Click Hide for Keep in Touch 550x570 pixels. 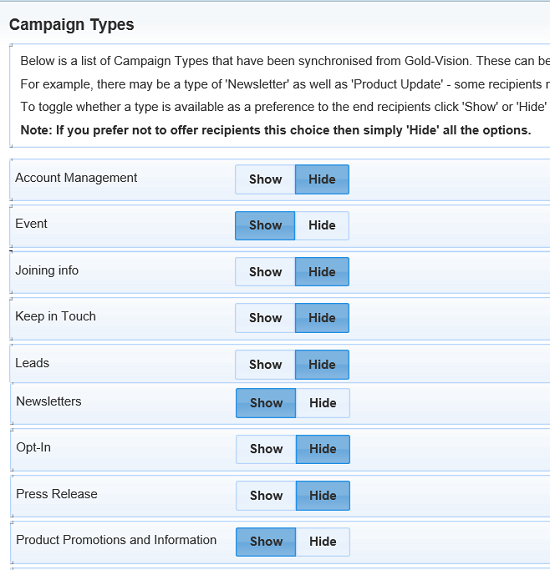322,318
